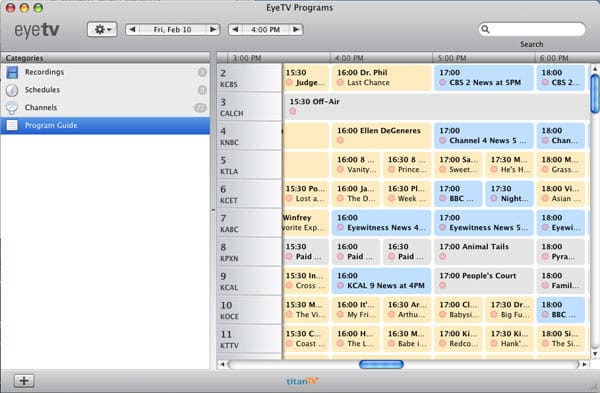Select channel 2 KCBS row header
The height and width of the screenshot is (393, 600).
249,78
